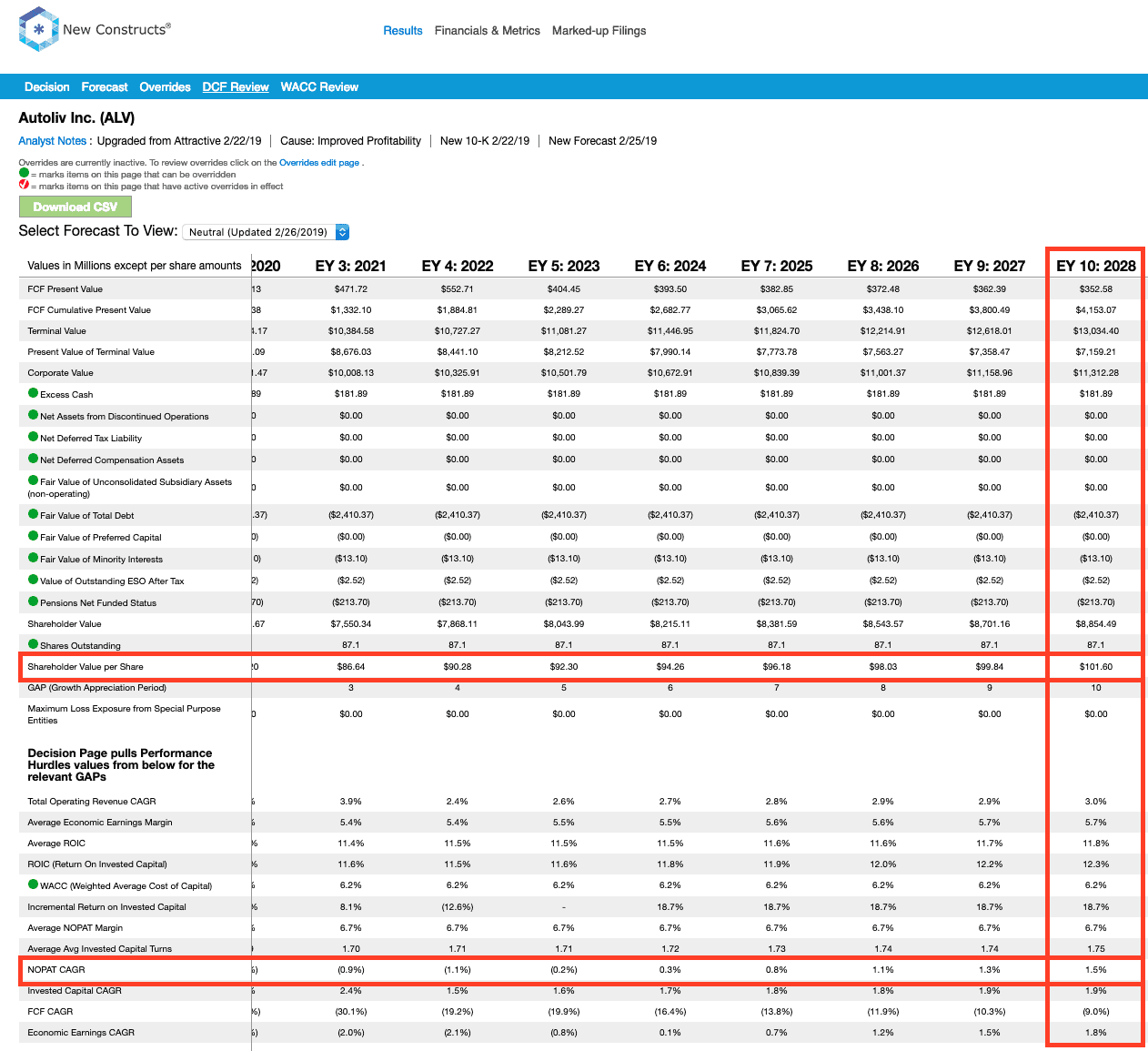Open the Results tab

pyautogui.click(x=403, y=30)
